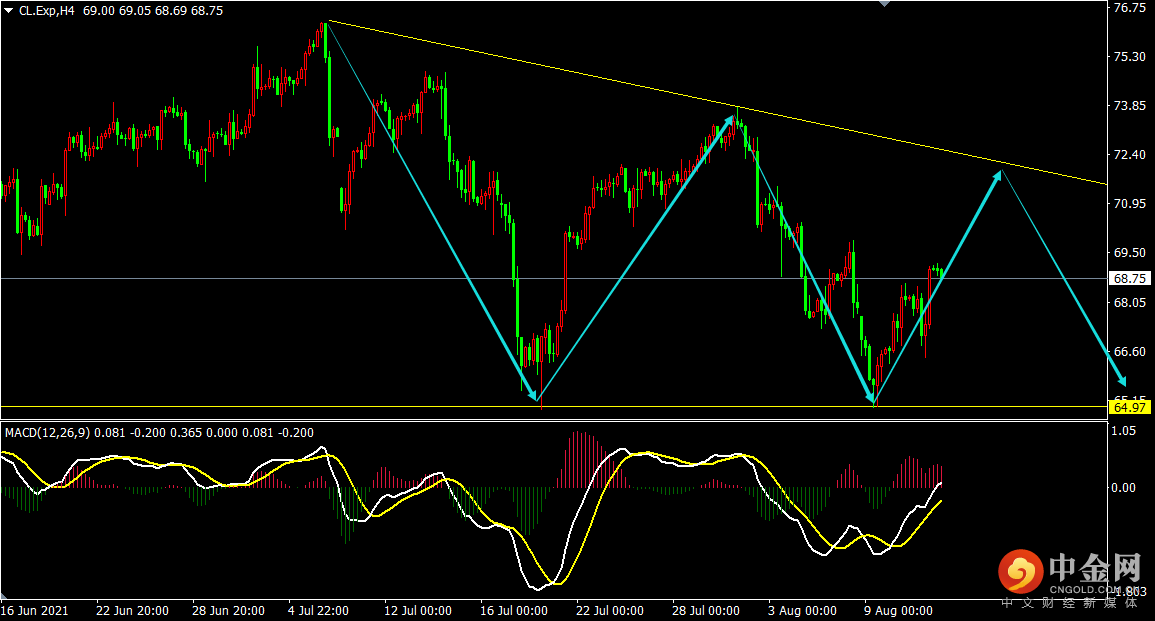Select the 12 Jul 00:00 time label
The image size is (1155, 621).
point(418,611)
